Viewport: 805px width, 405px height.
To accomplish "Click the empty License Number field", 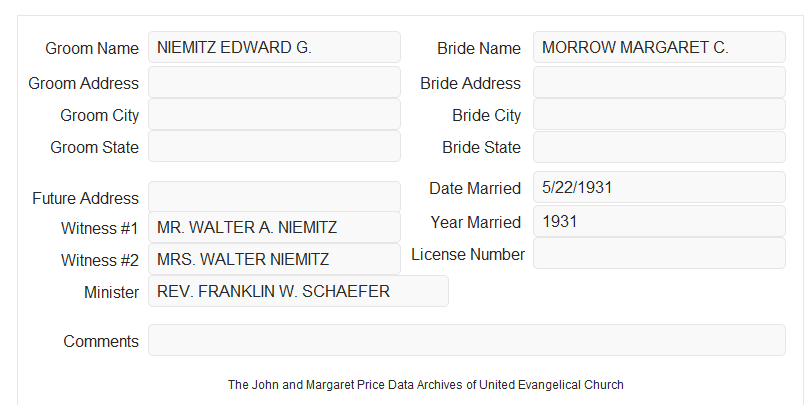I will tap(659, 253).
